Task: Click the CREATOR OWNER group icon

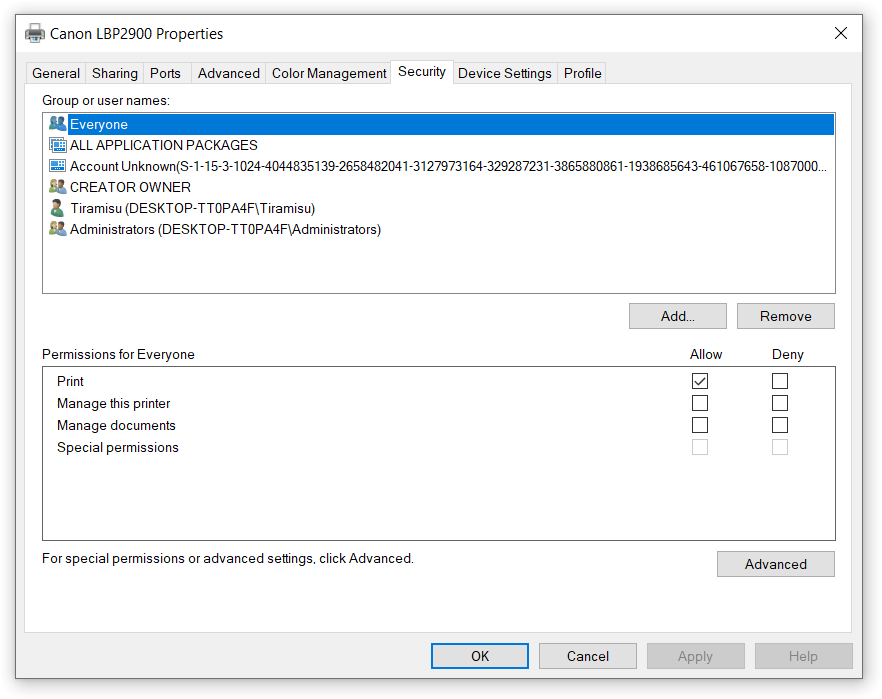Action: (58, 187)
